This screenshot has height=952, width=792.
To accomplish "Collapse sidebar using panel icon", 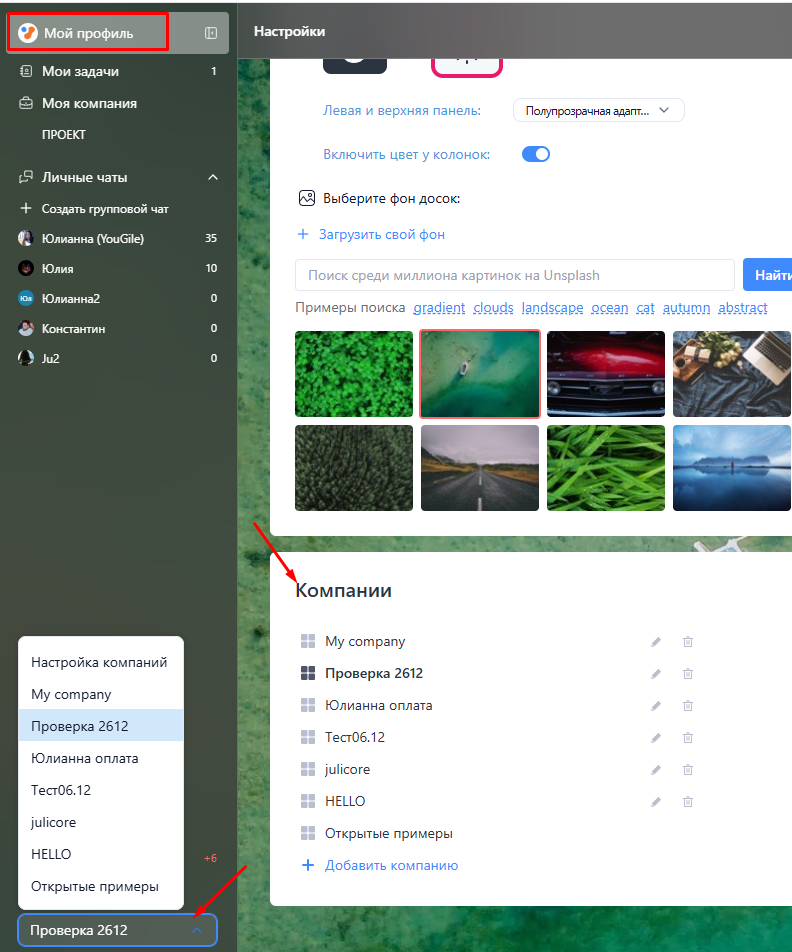I will click(x=211, y=33).
